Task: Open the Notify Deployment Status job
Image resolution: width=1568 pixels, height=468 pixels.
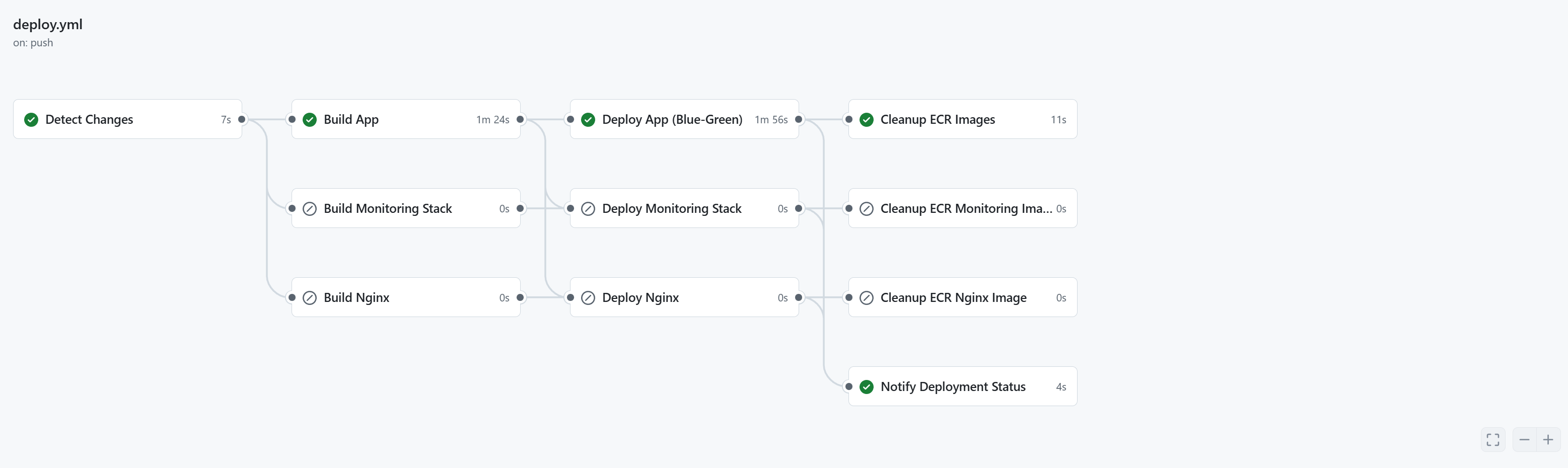Action: pyautogui.click(x=953, y=386)
